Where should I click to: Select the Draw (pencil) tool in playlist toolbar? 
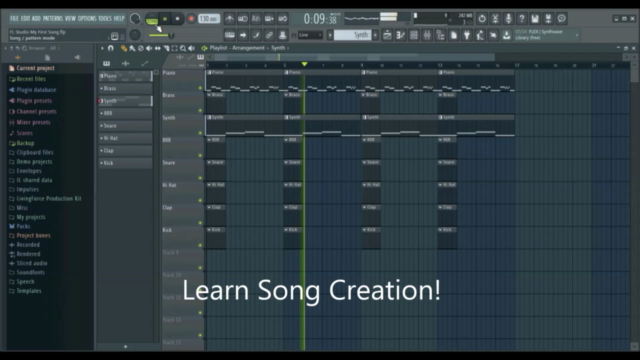(124, 48)
